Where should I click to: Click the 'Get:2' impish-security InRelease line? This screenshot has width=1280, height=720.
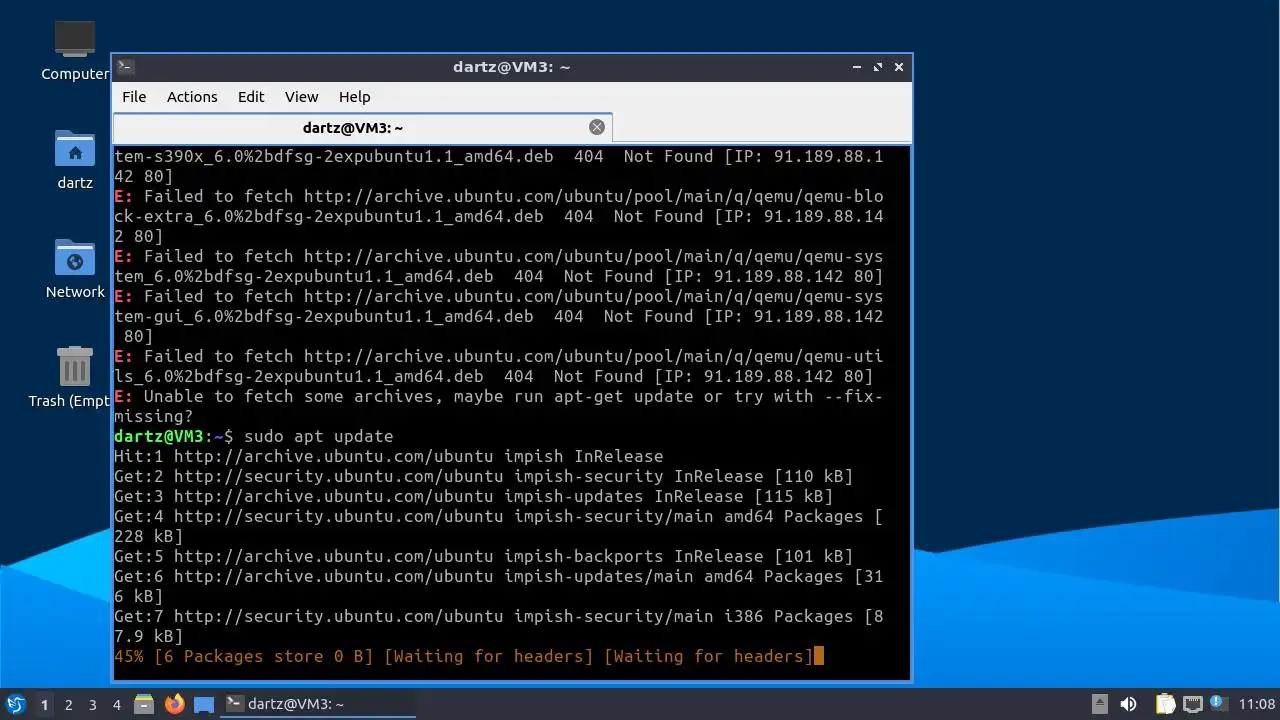point(484,476)
